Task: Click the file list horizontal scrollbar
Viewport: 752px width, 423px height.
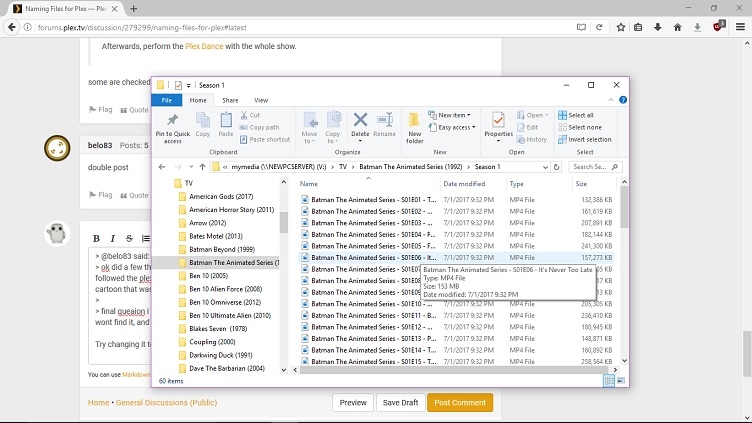Action: pos(455,370)
